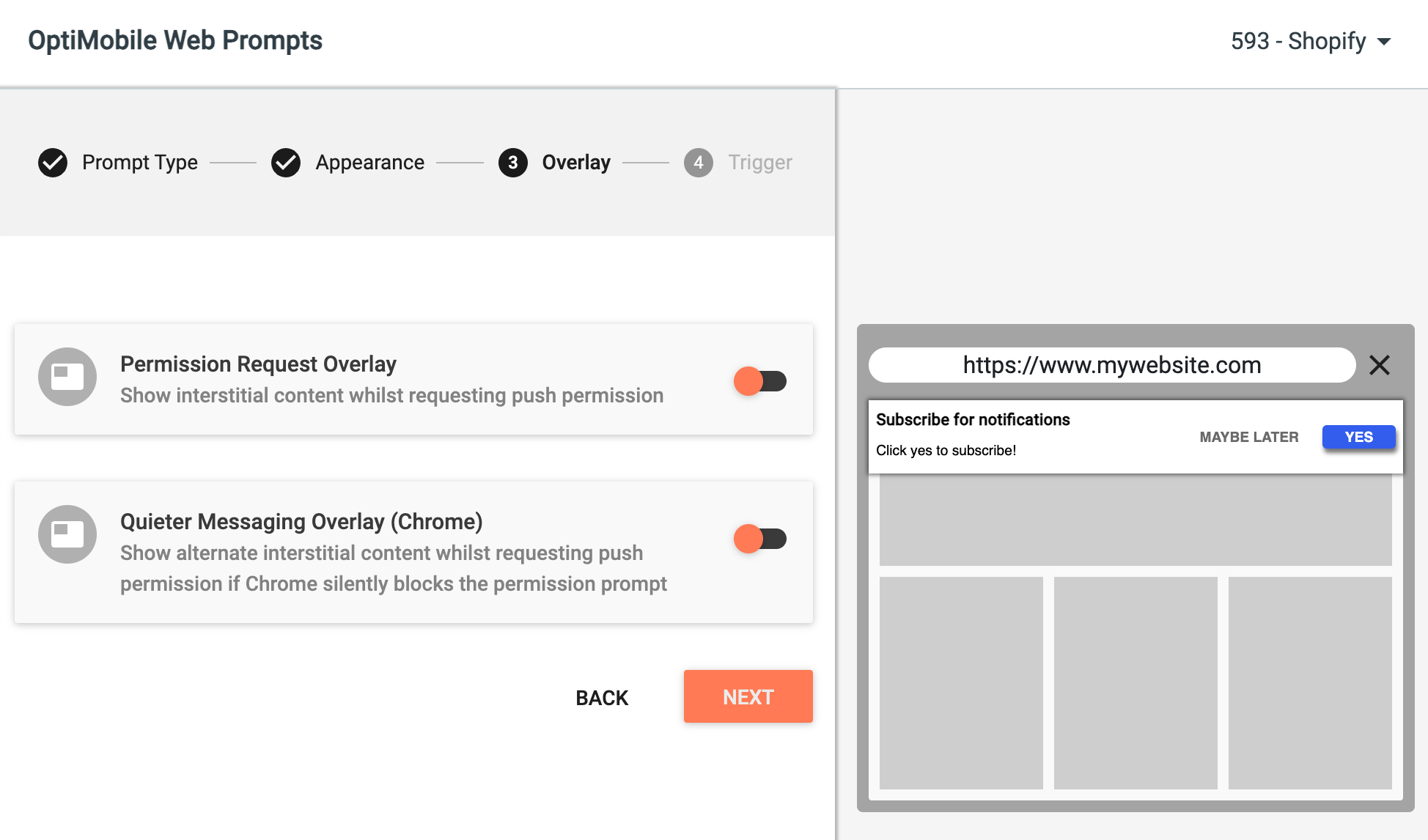This screenshot has width=1428, height=840.
Task: Click the Appearance step checkmark icon
Action: pyautogui.click(x=286, y=163)
